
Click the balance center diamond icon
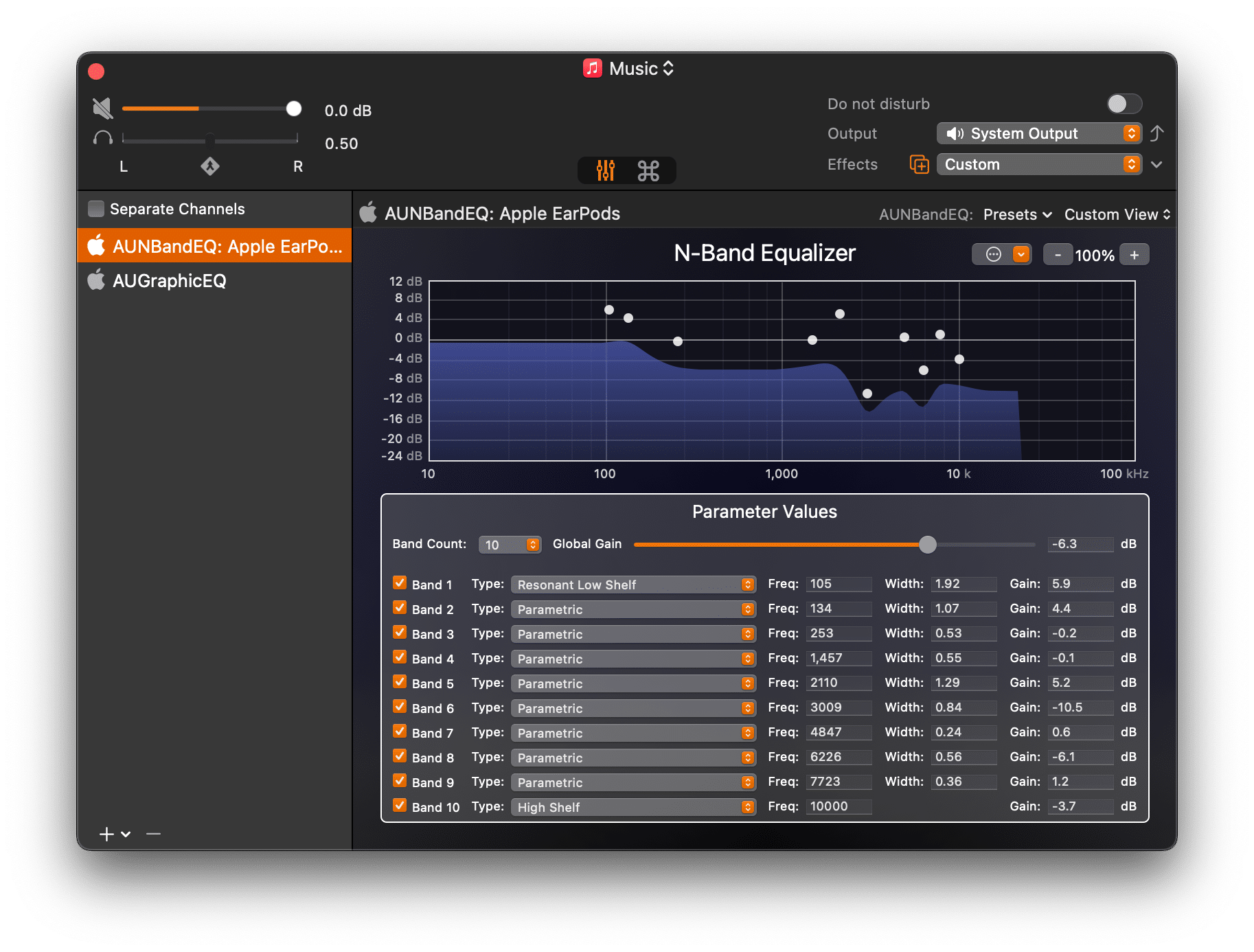pos(210,166)
